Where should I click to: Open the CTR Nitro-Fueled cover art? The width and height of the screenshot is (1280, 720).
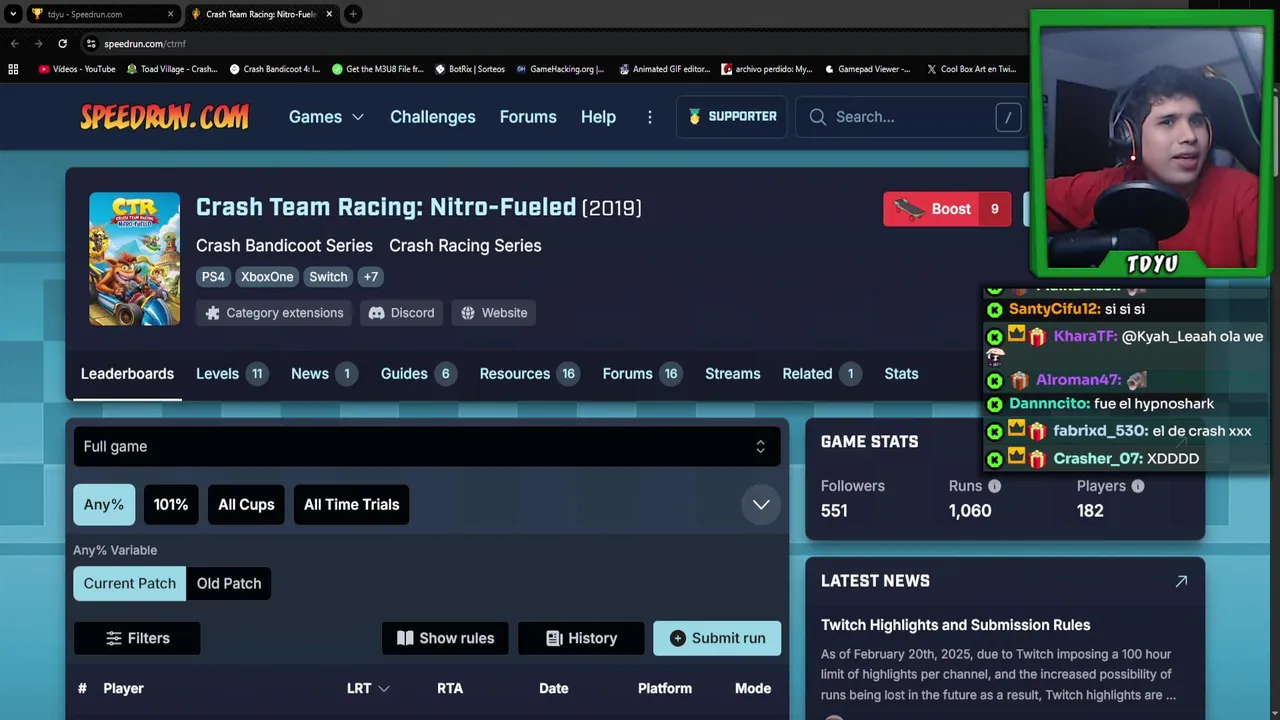coord(134,259)
